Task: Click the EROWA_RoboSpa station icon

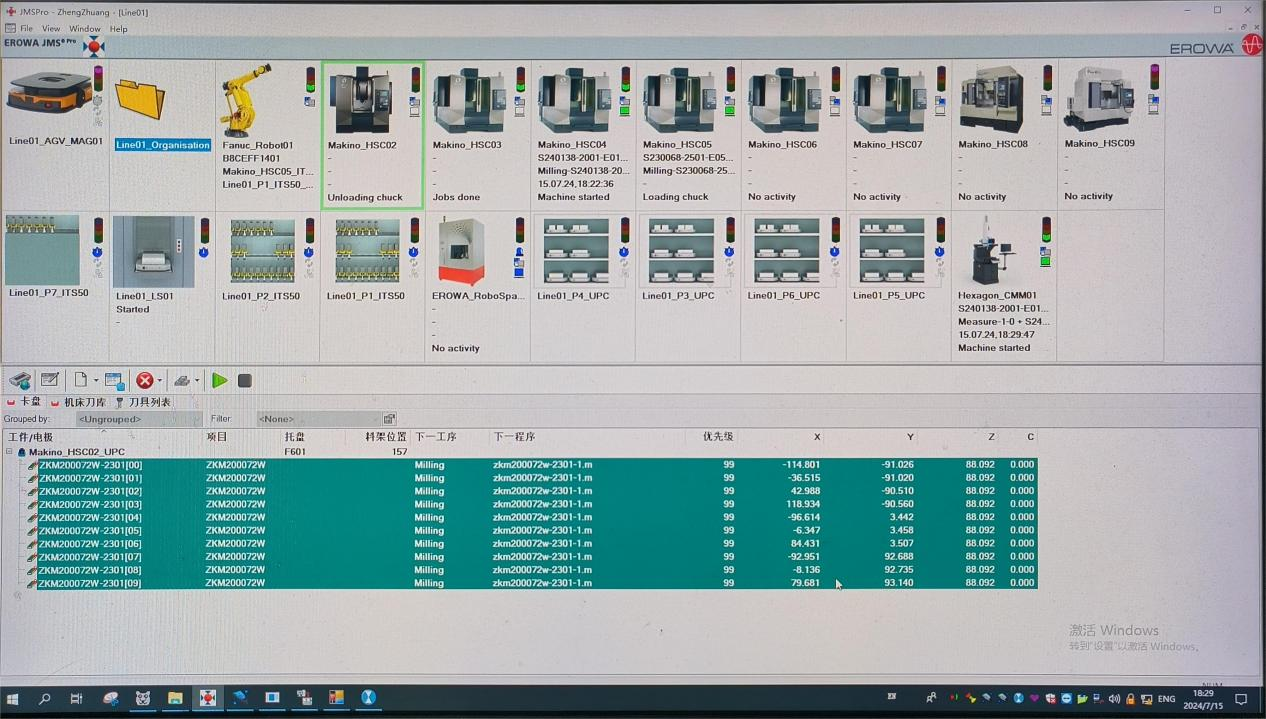Action: pyautogui.click(x=460, y=251)
